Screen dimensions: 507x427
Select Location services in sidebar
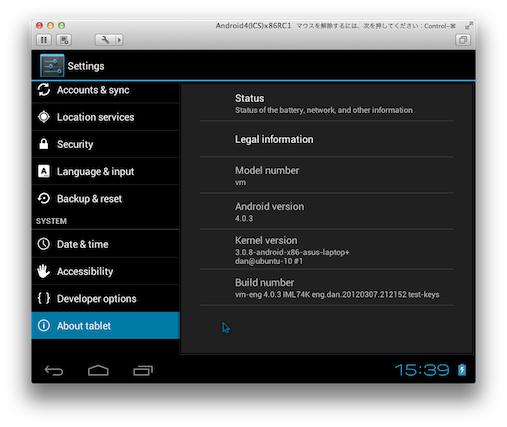[x=106, y=117]
